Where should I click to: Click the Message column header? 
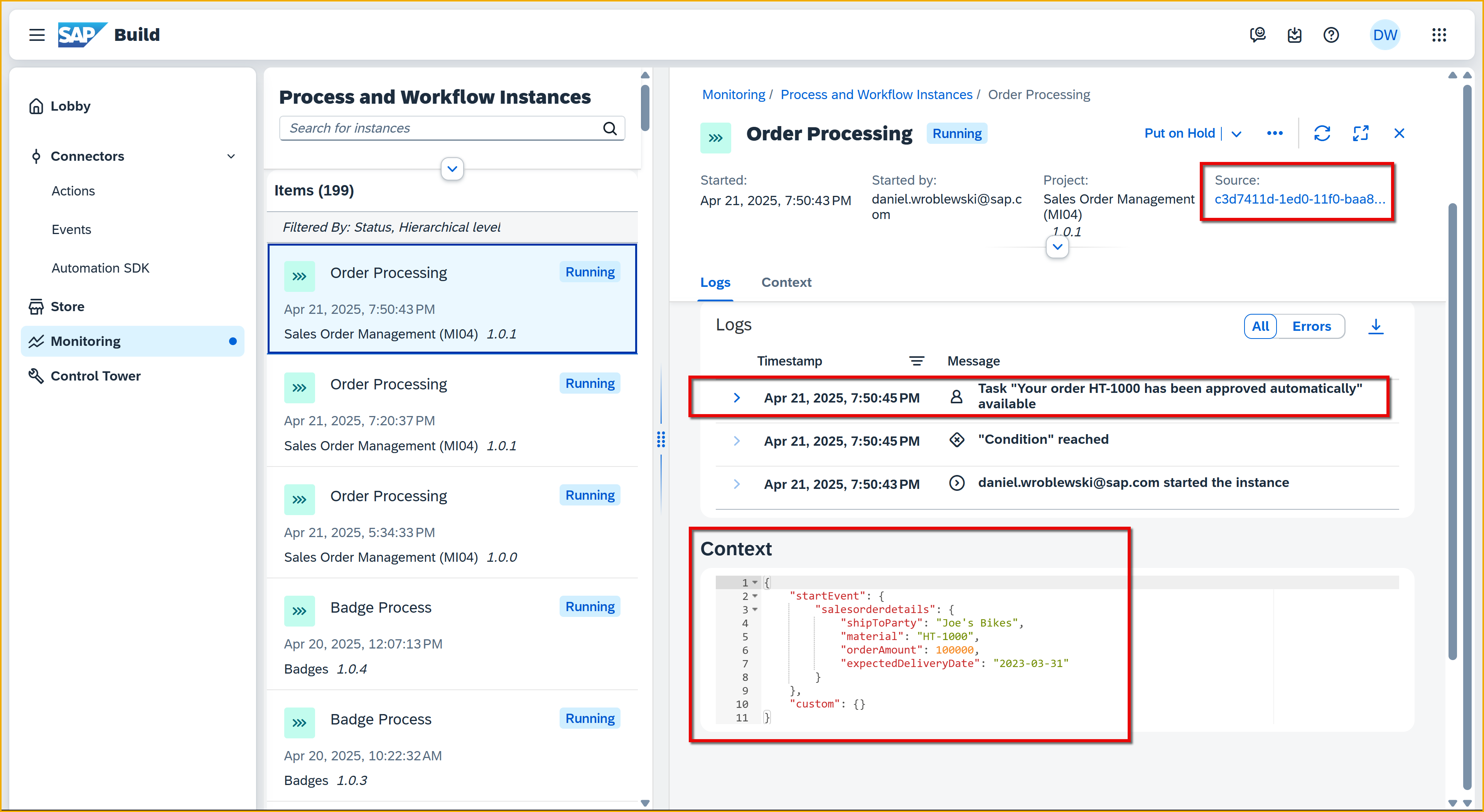[974, 361]
